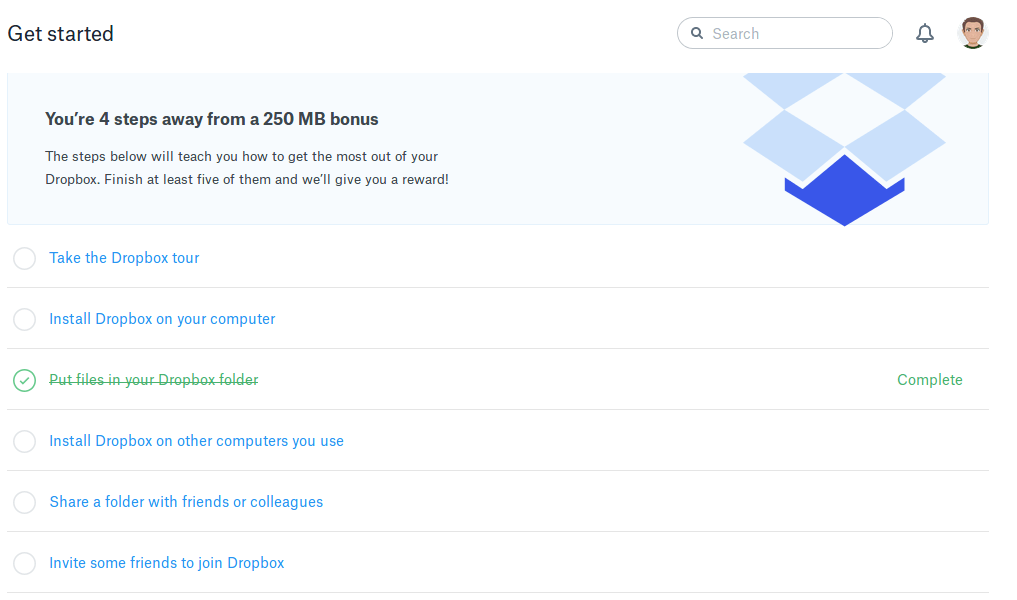Click the Dropbox box logo illustration
Image resolution: width=1017 pixels, height=600 pixels.
[x=845, y=150]
